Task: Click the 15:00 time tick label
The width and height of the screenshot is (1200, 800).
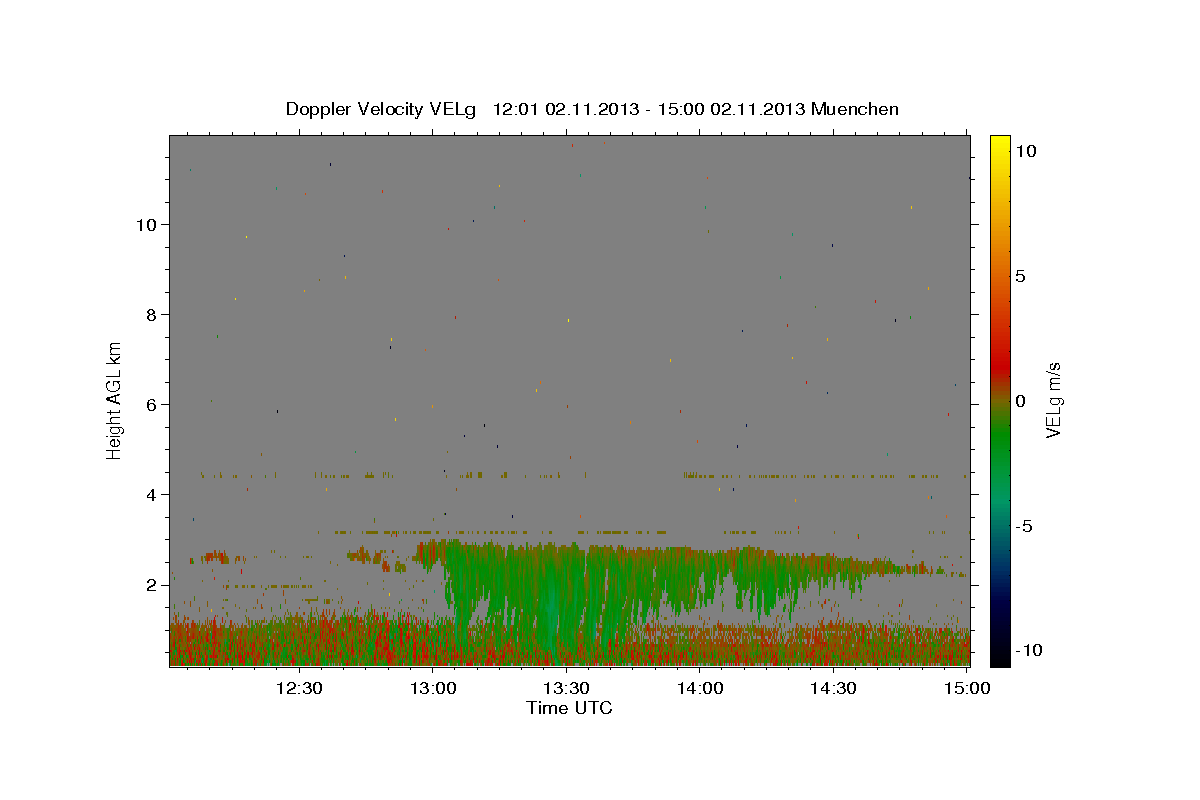Action: 967,688
